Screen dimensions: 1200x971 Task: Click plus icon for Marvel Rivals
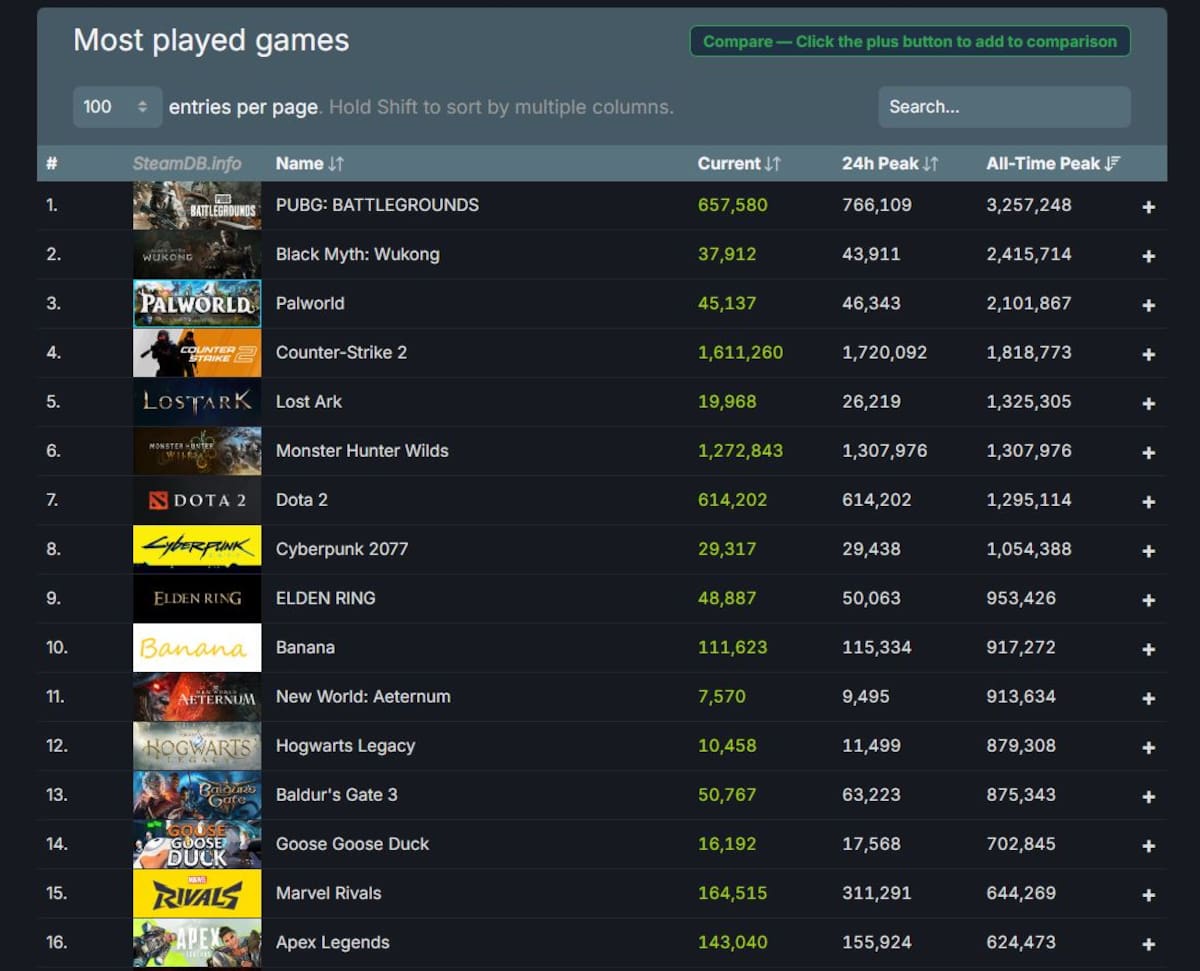coord(1148,895)
